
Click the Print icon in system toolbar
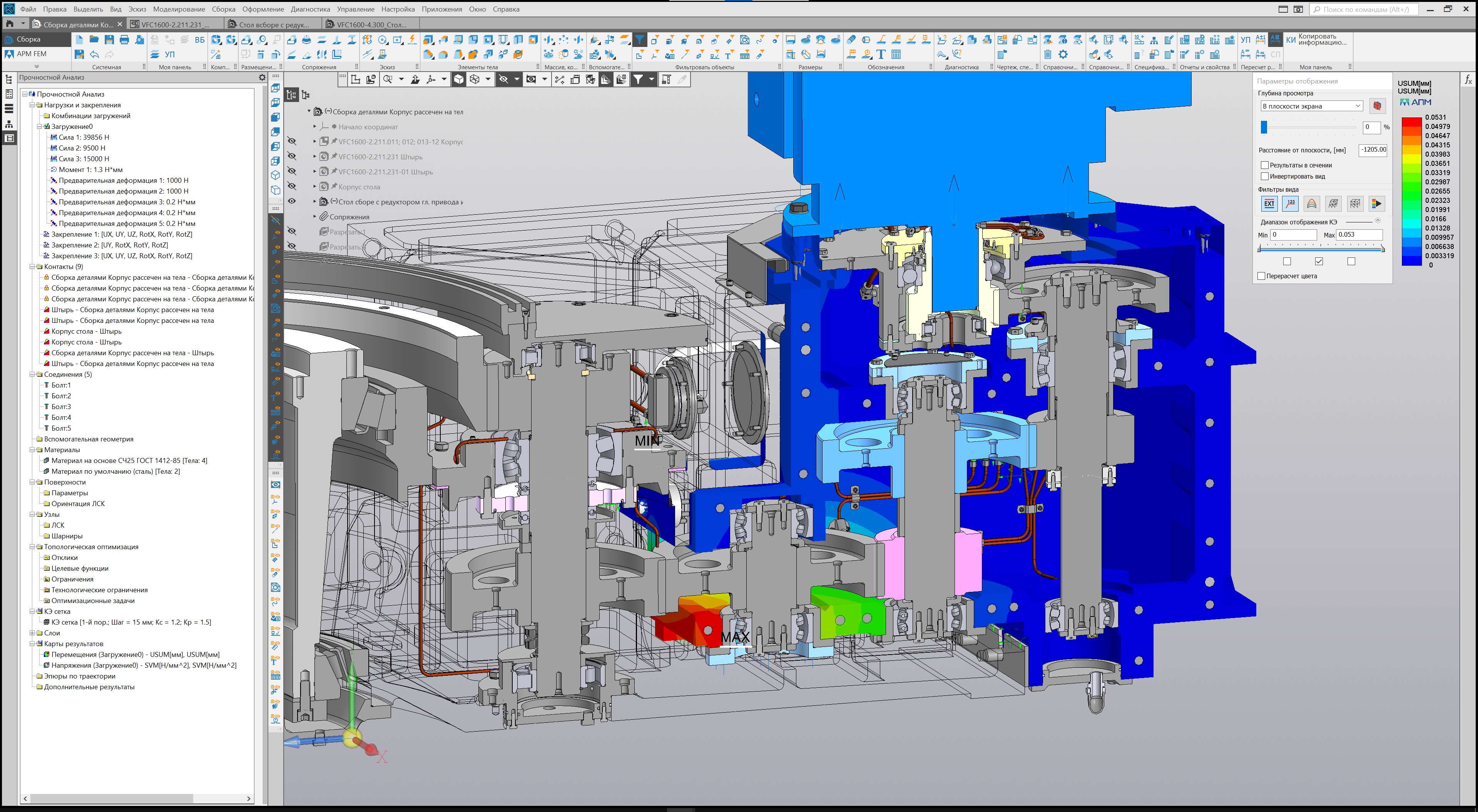tap(124, 40)
